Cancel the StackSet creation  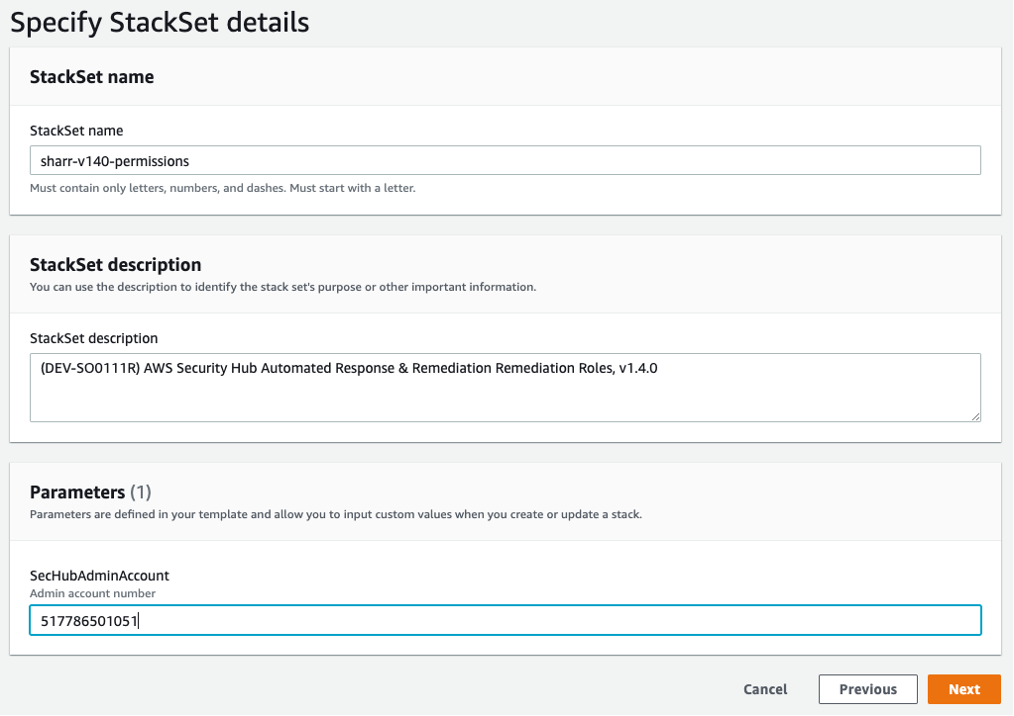765,689
